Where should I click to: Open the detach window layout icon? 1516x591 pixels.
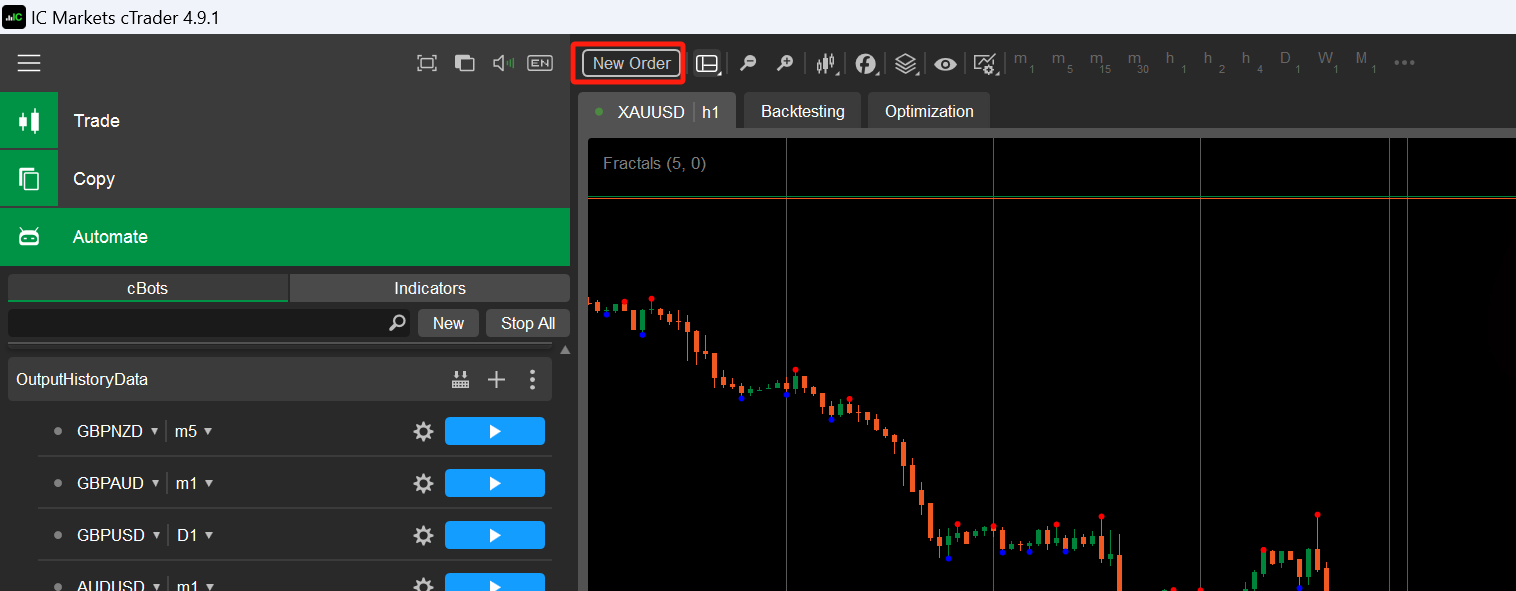(x=464, y=63)
